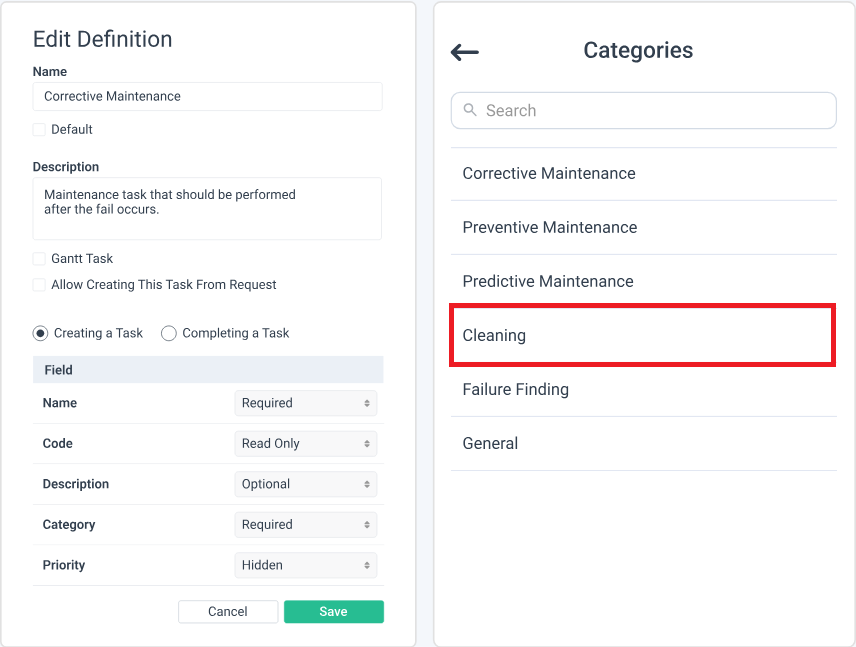This screenshot has height=647, width=856.
Task: Tick the Gantt Task checkbox
Action: (x=39, y=259)
